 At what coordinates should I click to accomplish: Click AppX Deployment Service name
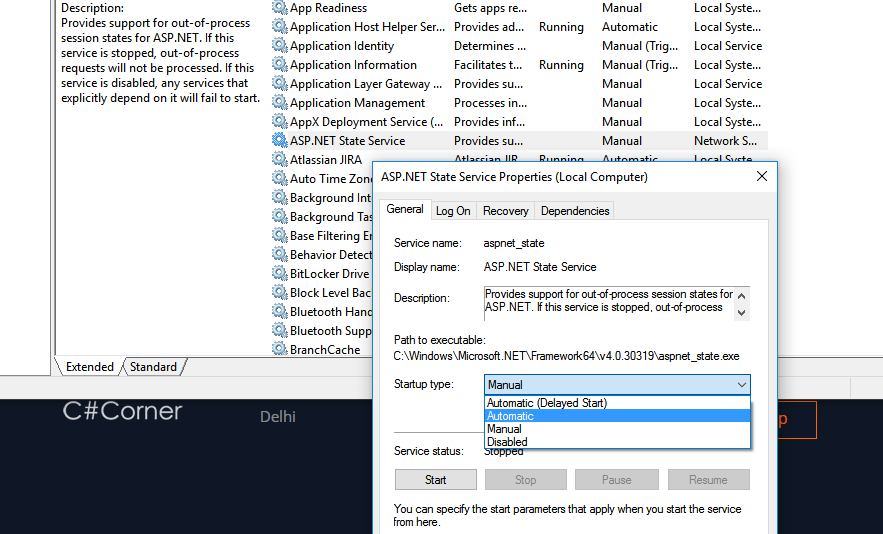pyautogui.click(x=366, y=122)
